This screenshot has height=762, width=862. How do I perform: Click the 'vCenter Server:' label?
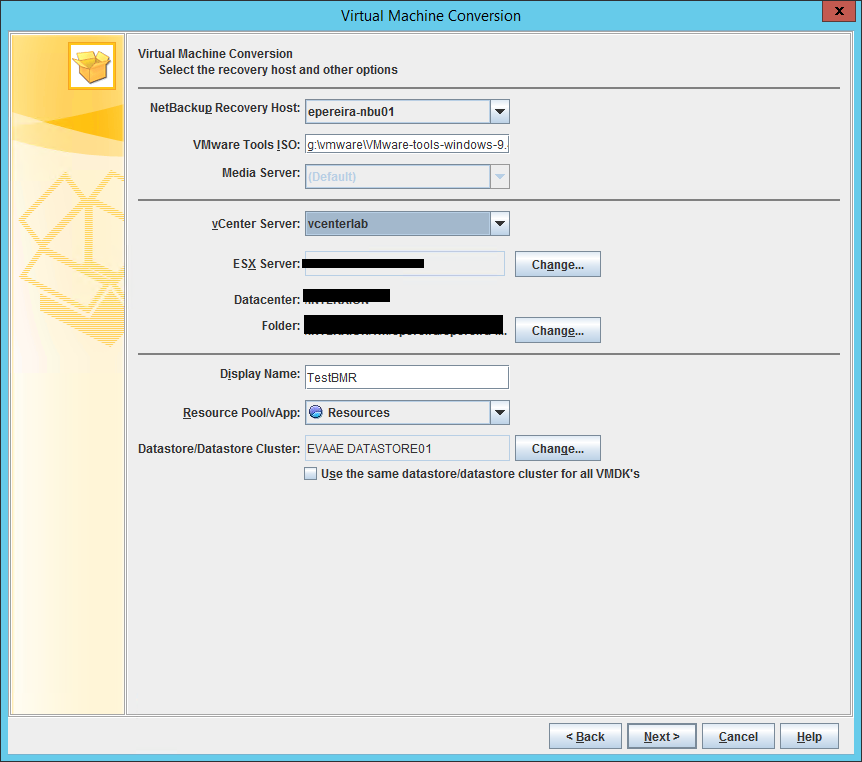(256, 224)
